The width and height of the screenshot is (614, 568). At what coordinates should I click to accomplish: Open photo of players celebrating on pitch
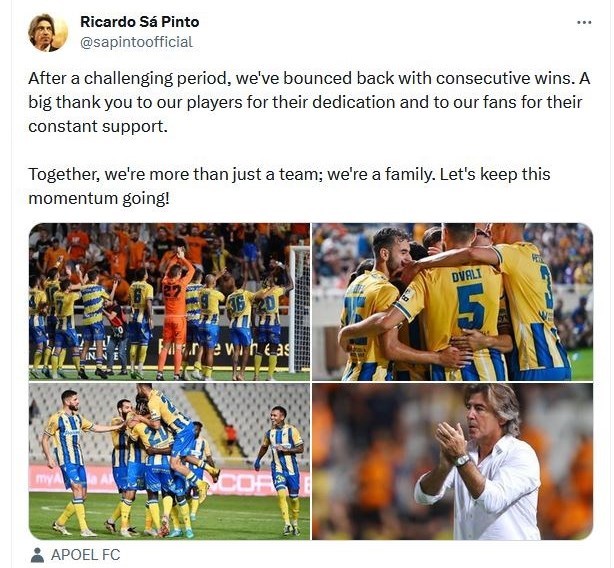click(x=169, y=462)
